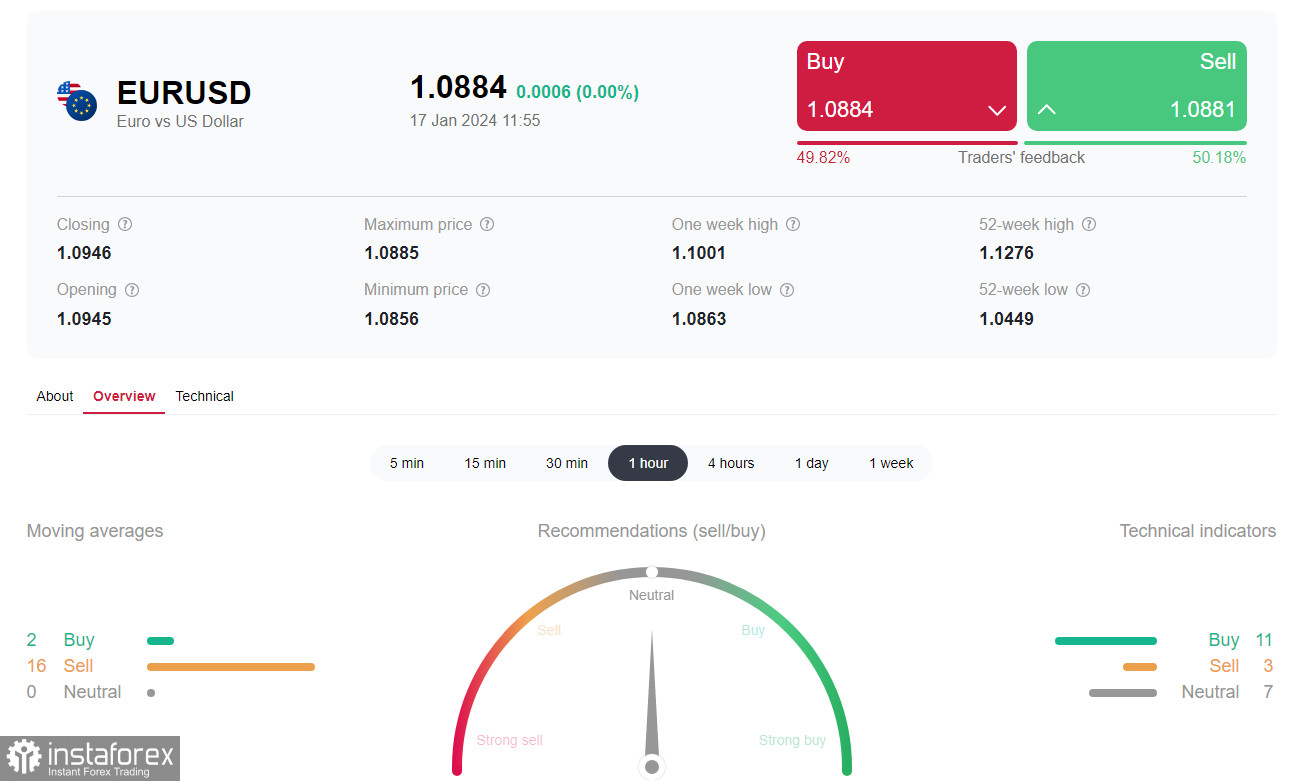Viewport: 1295px width, 781px height.
Task: Click the help icon next to Closing
Action: point(125,225)
